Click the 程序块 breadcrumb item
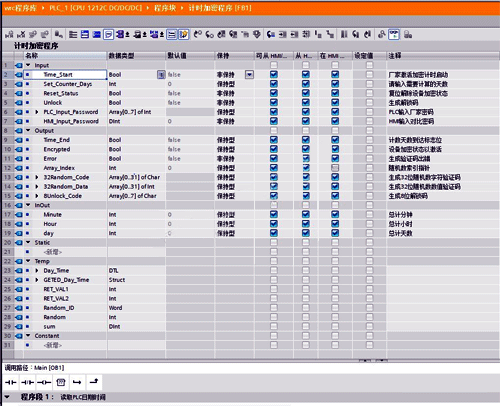500x406 pixels. [x=165, y=8]
